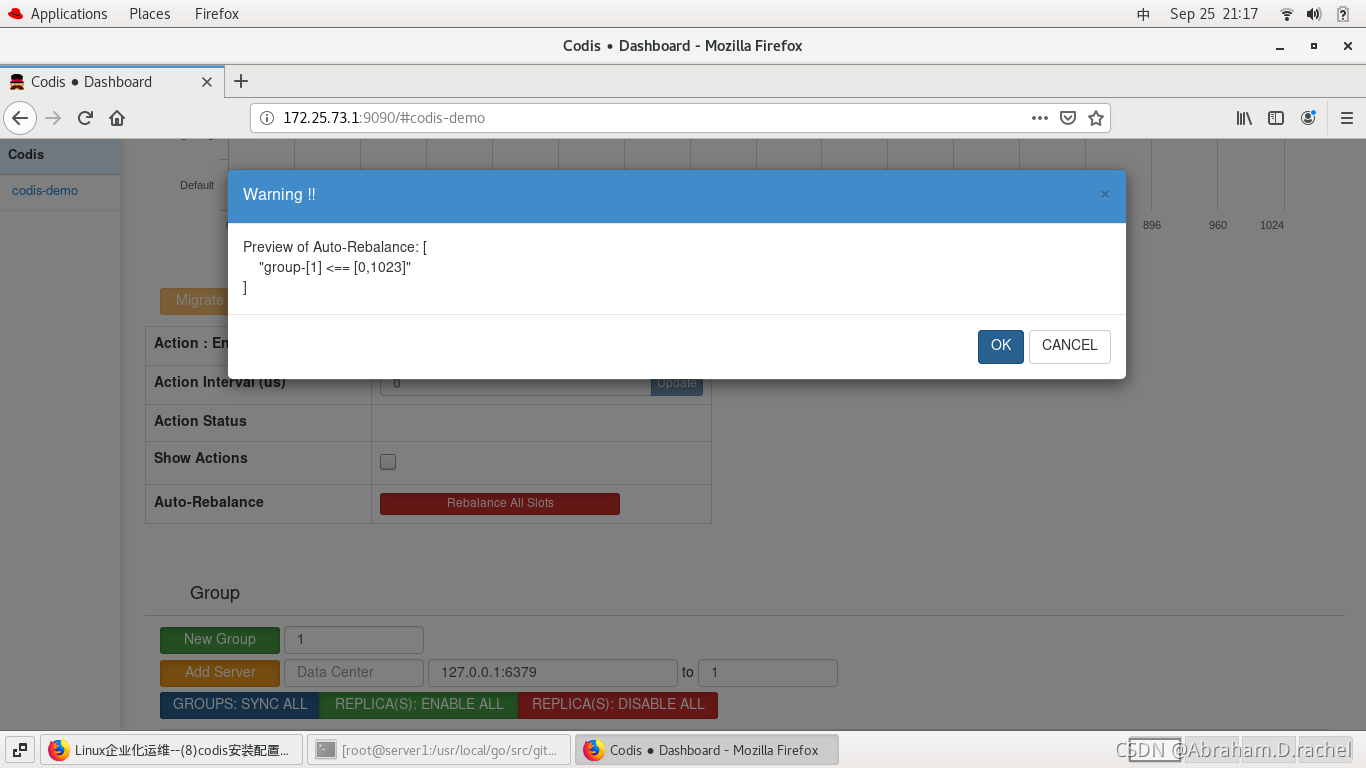Open the Firefox menu in the top panel
Viewport: 1366px width, 768px height.
point(217,14)
